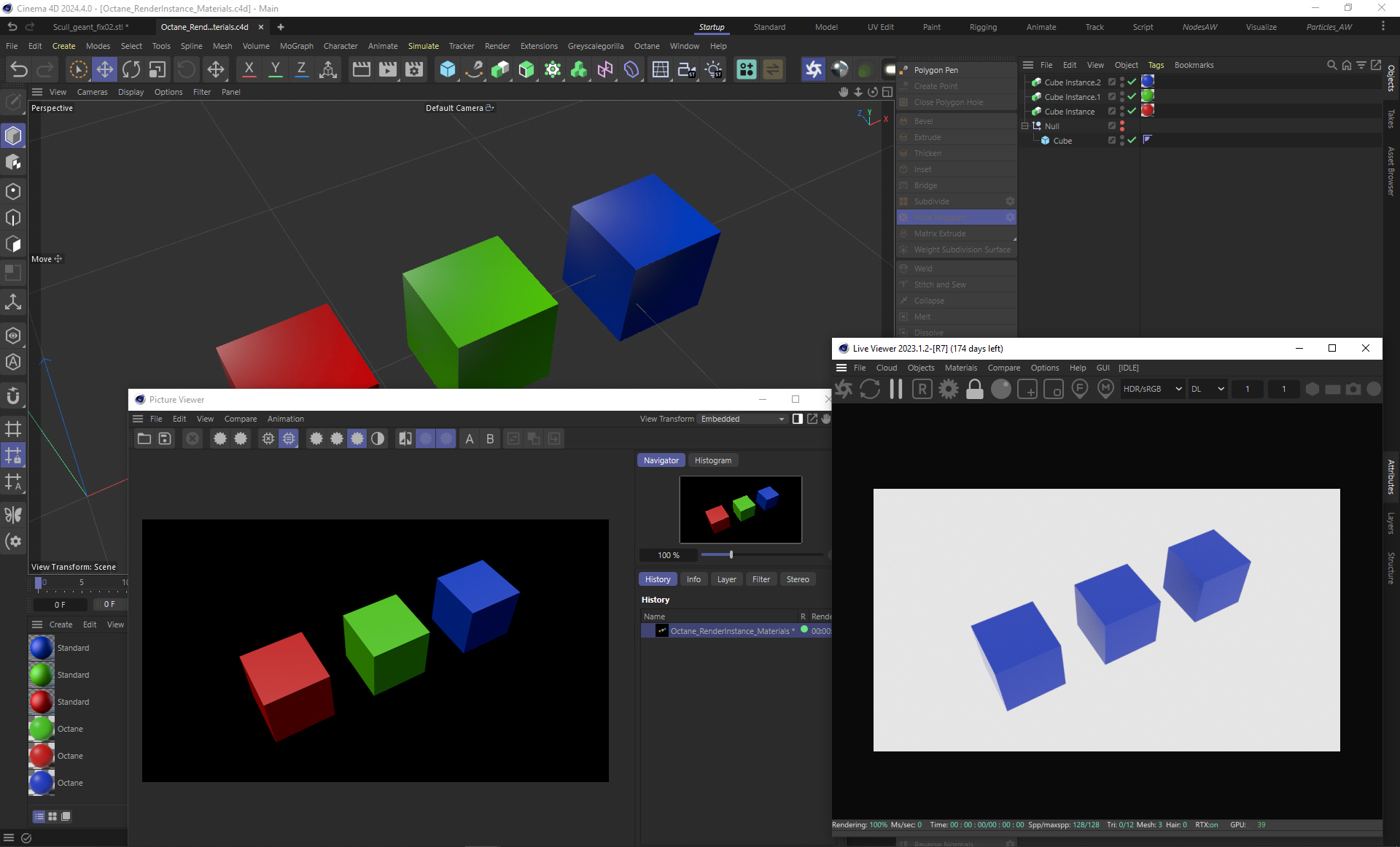Click the Info button in Picture Viewer

(x=693, y=579)
